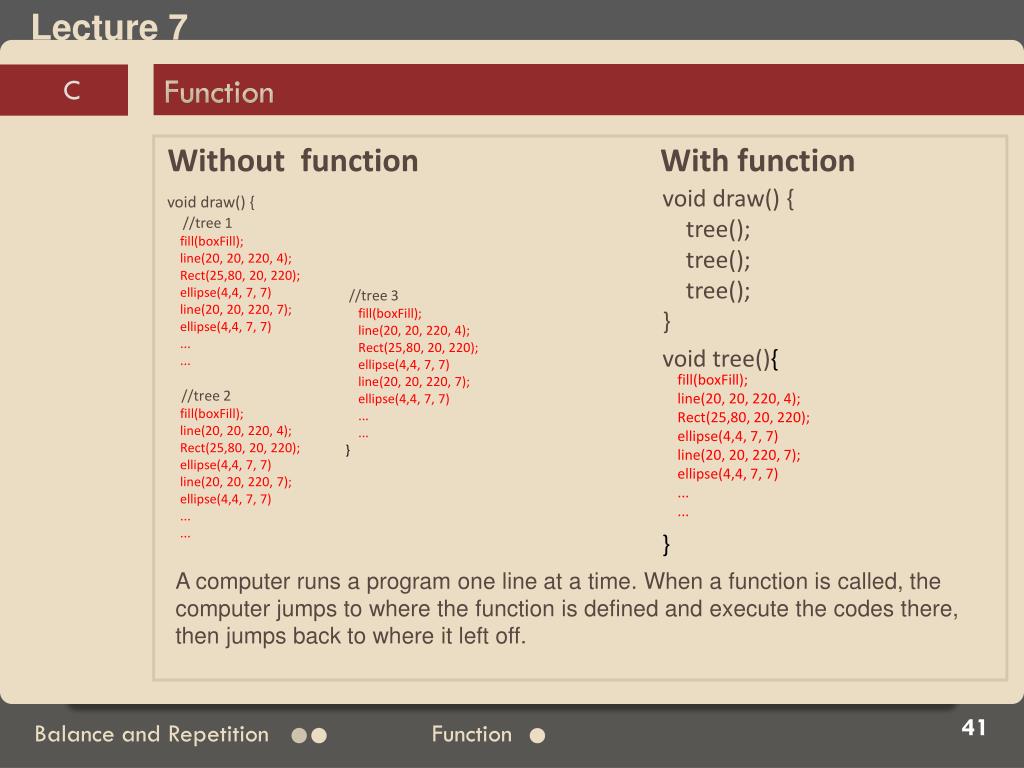Click second dot beside Balance and Repetition
The height and width of the screenshot is (768, 1024).
tap(319, 736)
